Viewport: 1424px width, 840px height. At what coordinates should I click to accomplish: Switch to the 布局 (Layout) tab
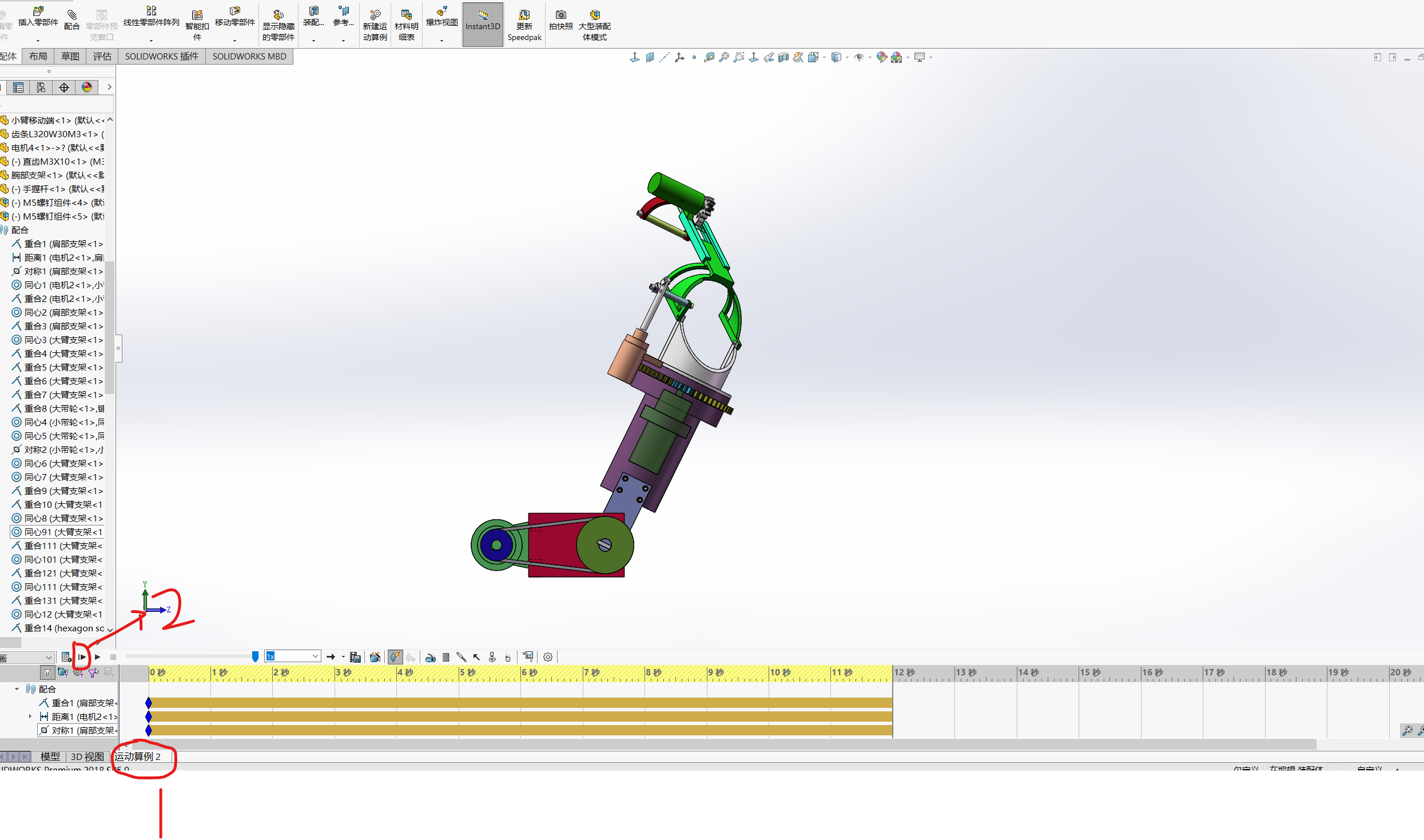pyautogui.click(x=38, y=56)
